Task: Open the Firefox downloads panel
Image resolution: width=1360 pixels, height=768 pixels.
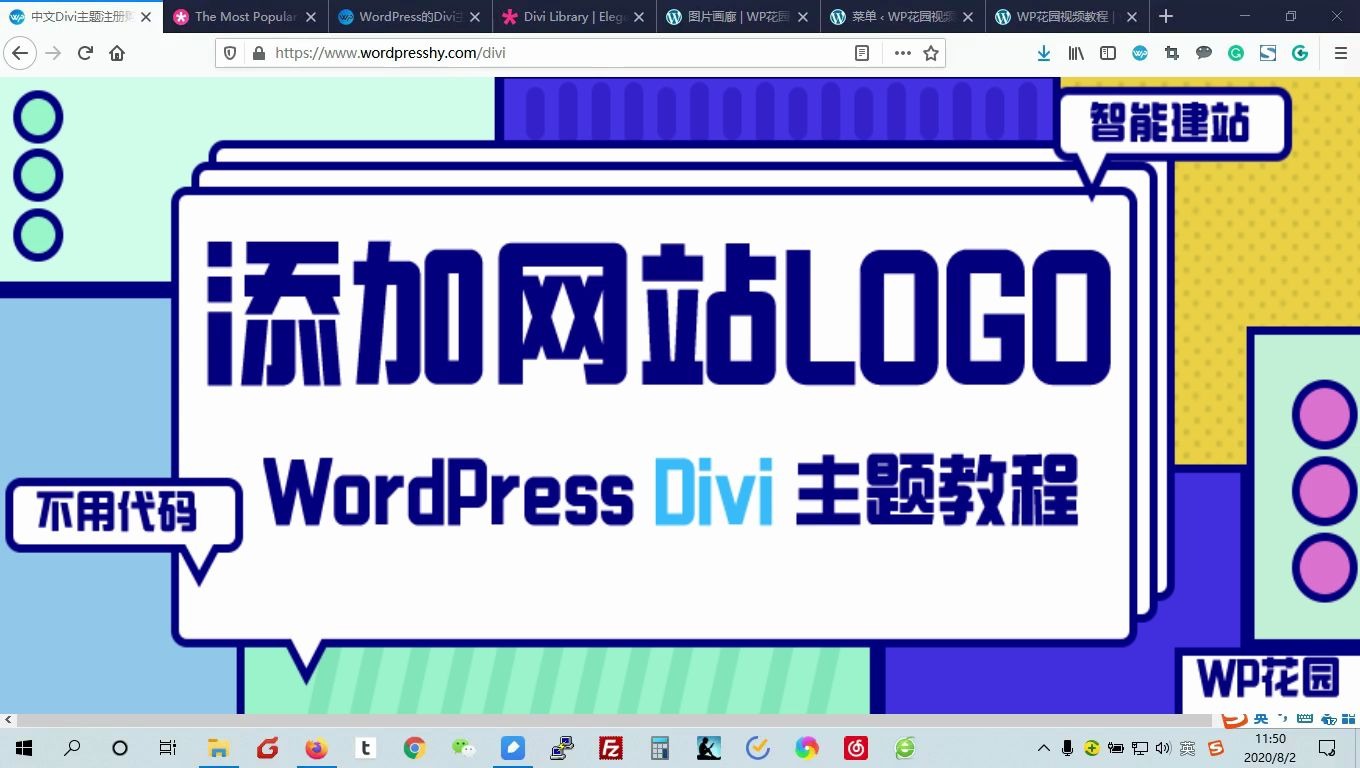Action: (x=1044, y=53)
